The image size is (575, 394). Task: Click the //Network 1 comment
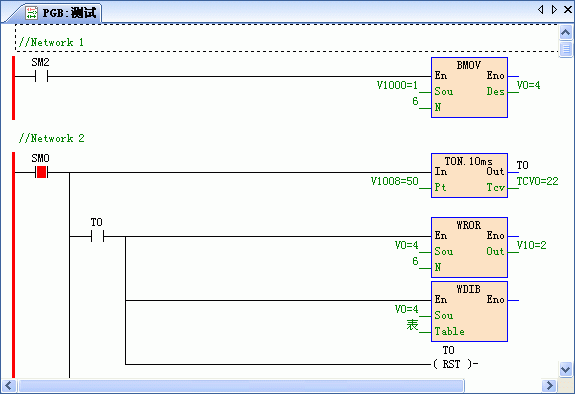[51, 43]
